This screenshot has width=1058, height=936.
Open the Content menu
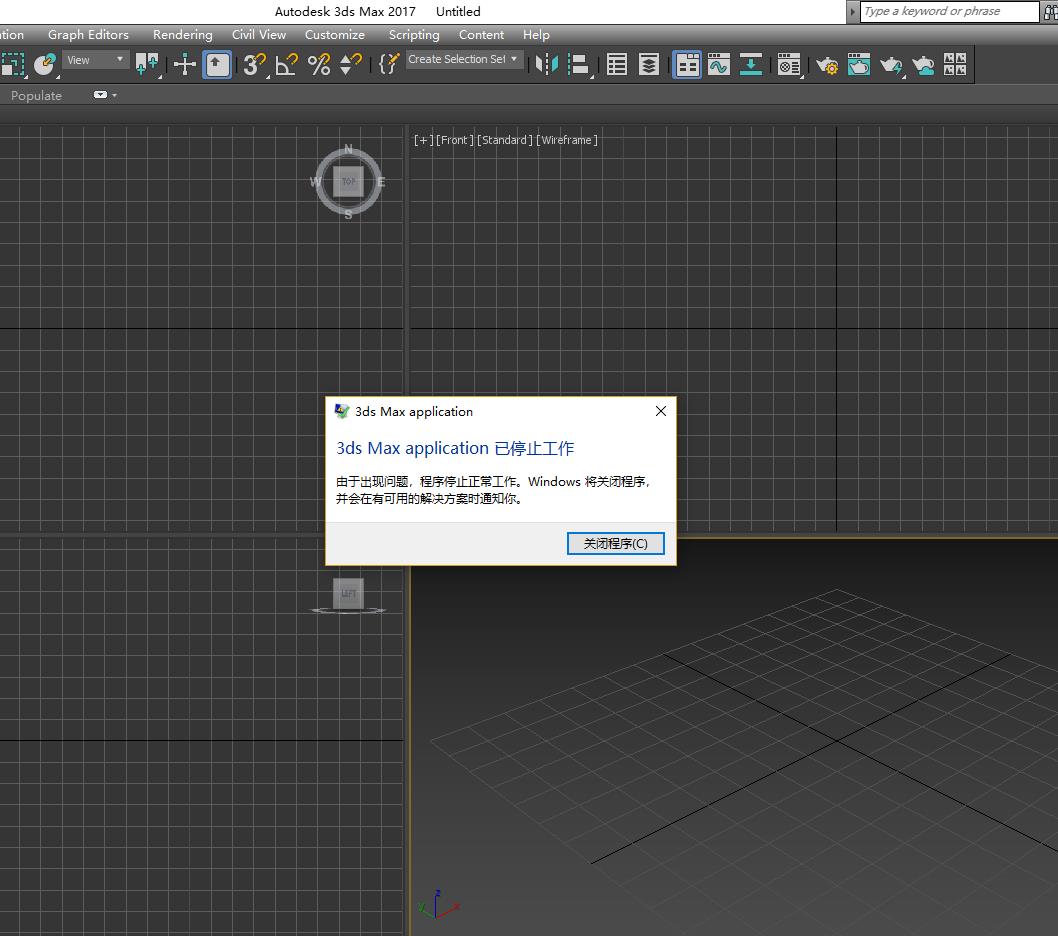(x=481, y=34)
